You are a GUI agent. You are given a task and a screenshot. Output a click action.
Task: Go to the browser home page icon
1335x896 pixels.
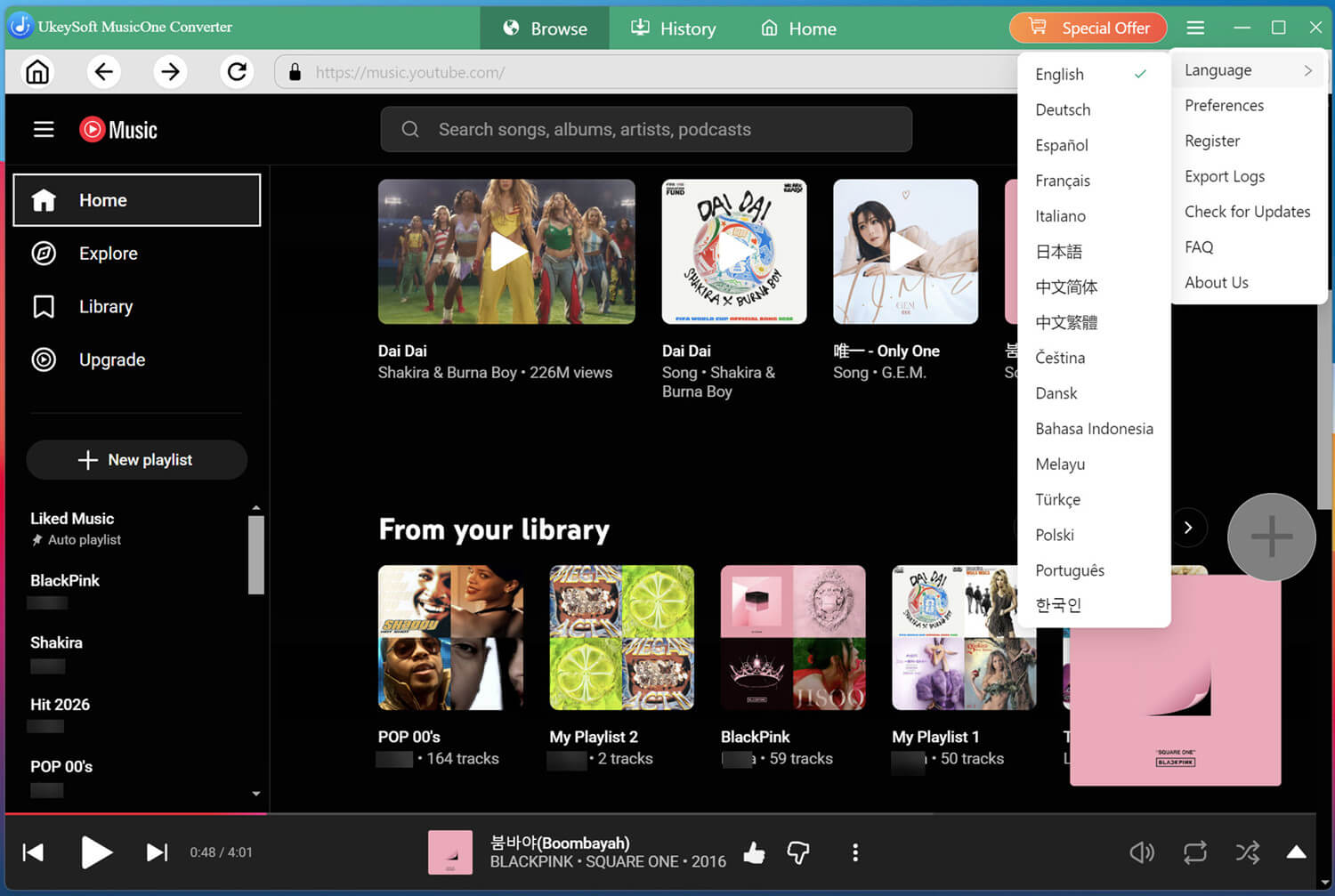37,71
